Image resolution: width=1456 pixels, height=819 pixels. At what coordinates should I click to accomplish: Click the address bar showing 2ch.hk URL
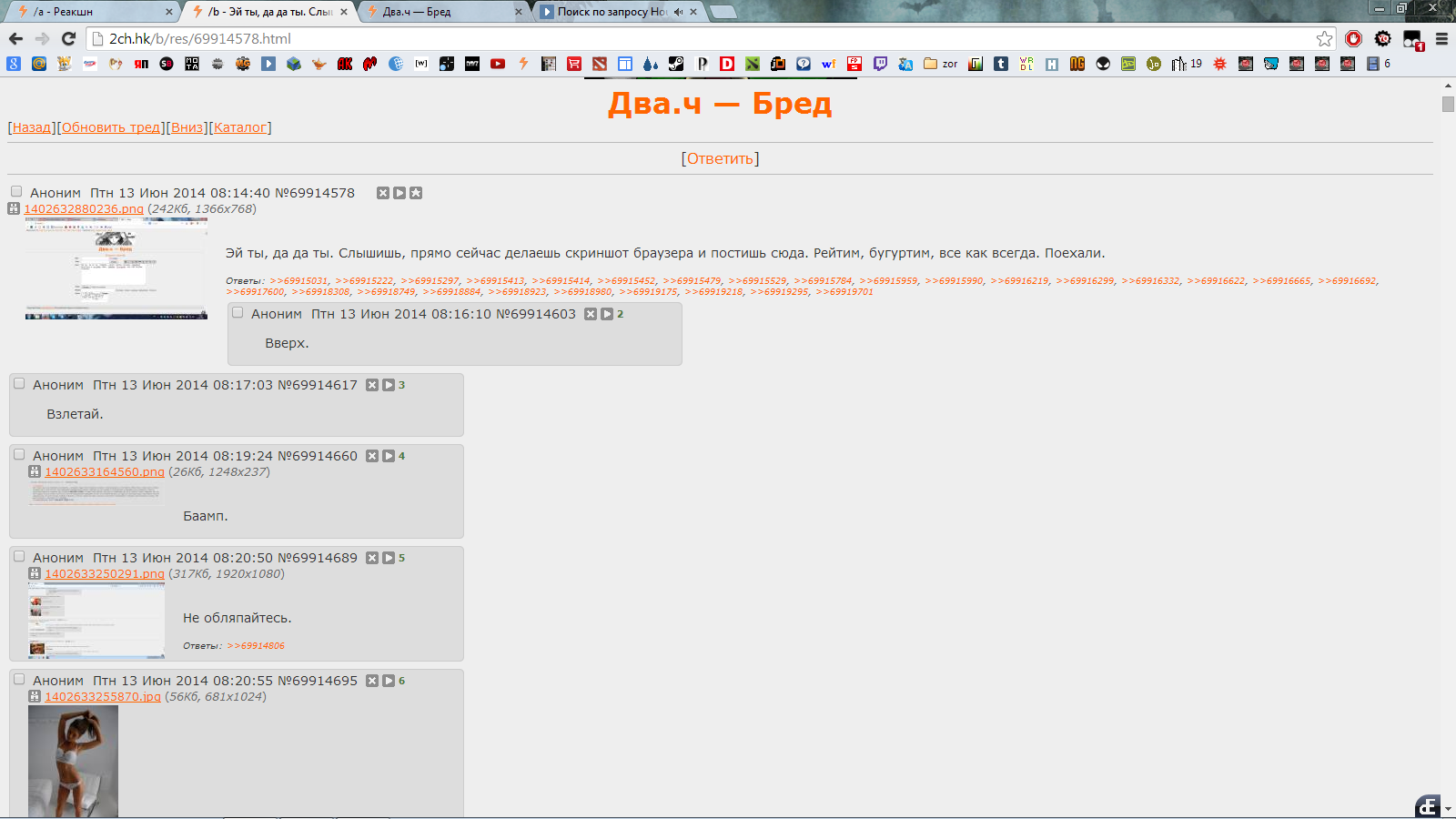pos(701,38)
